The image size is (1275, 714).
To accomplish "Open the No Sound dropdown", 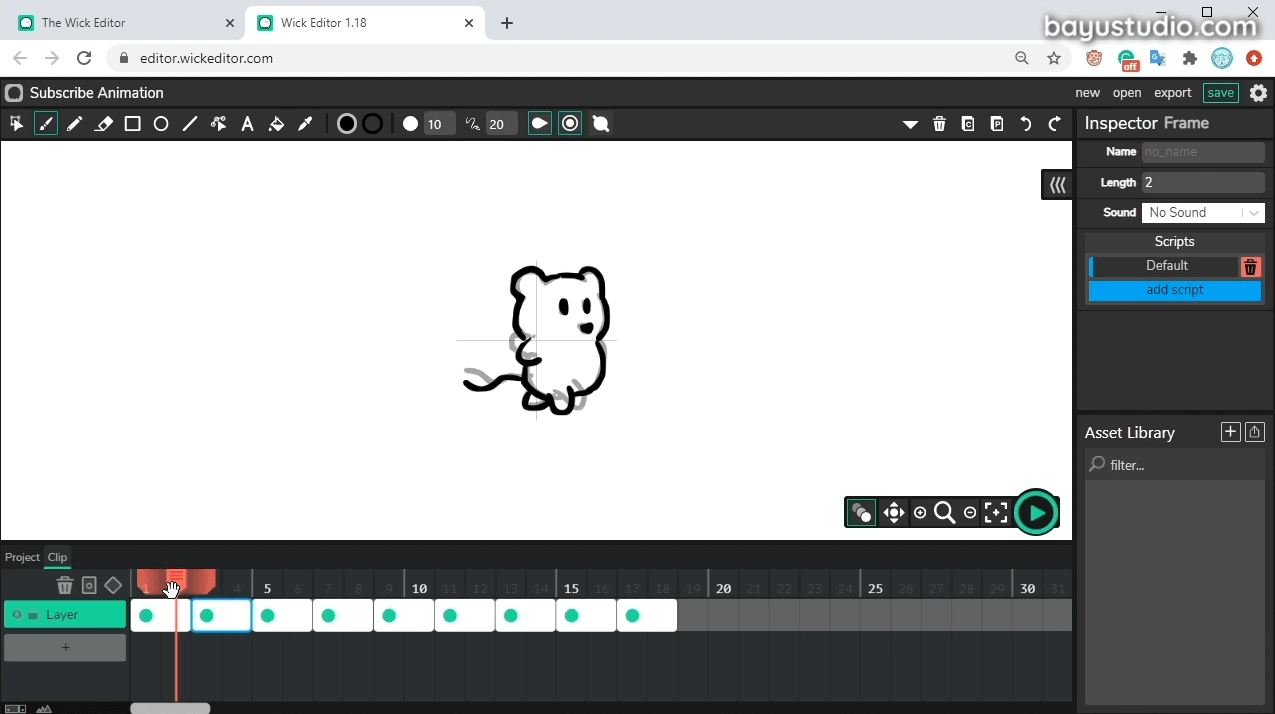I will click(1203, 212).
